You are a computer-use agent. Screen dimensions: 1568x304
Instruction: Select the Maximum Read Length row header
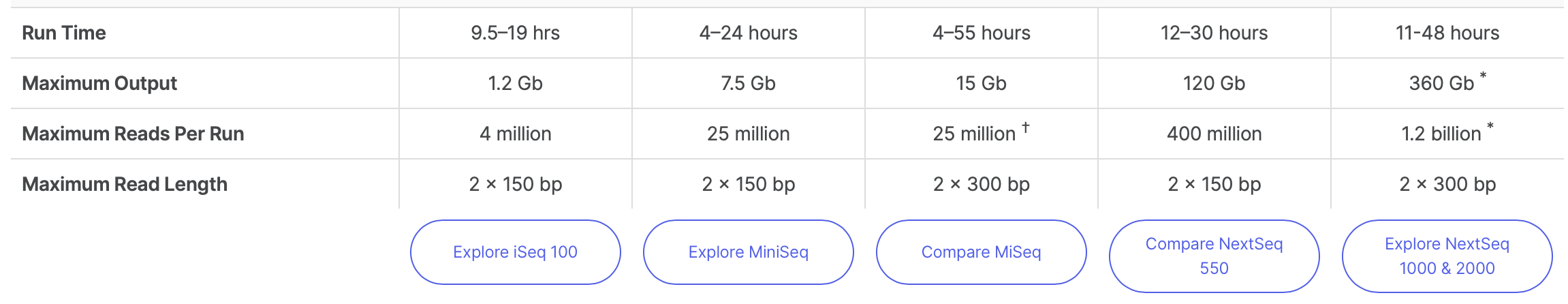click(125, 184)
